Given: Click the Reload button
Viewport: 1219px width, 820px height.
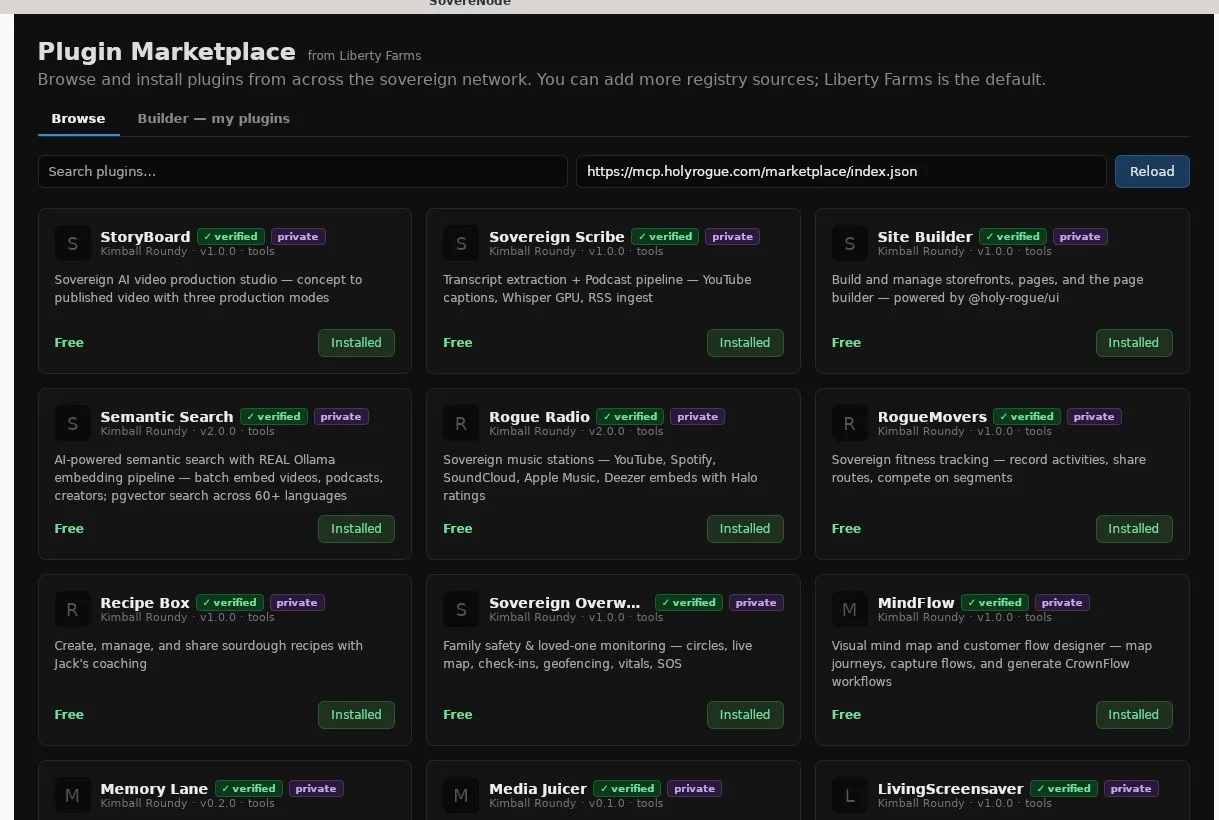Looking at the screenshot, I should 1152,171.
